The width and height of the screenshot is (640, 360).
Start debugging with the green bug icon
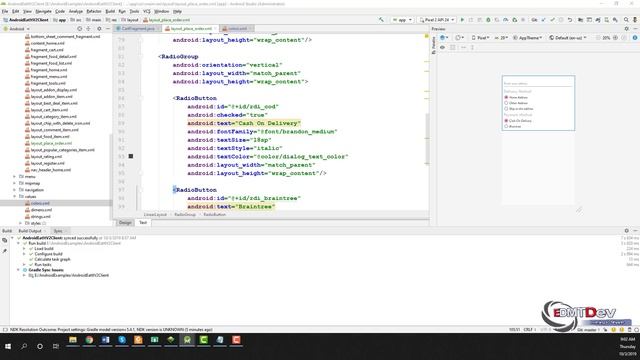click(488, 20)
